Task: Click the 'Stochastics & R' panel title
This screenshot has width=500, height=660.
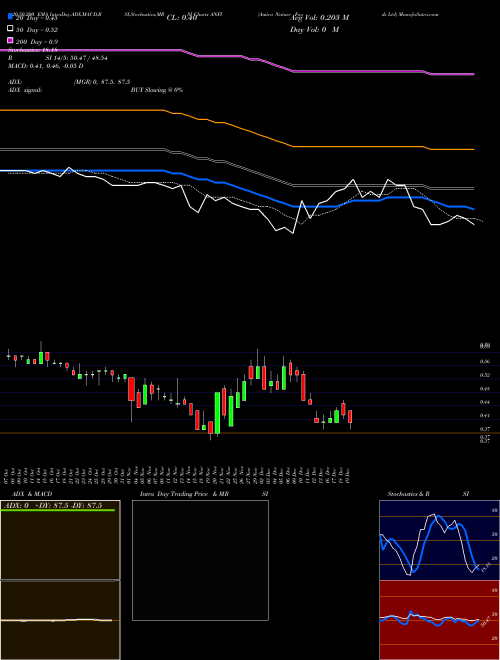Action: pos(408,494)
